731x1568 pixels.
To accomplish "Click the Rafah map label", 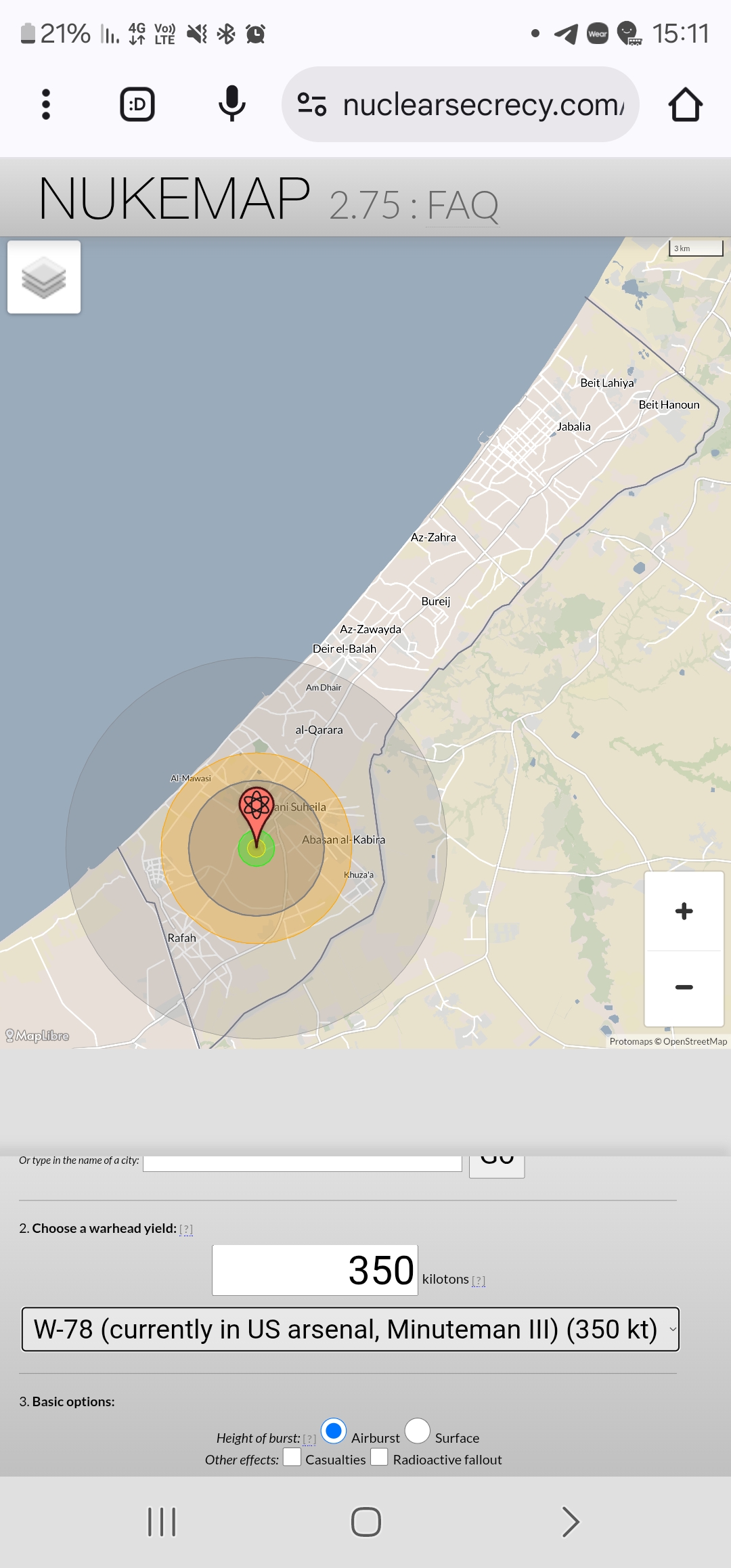I will click(182, 938).
